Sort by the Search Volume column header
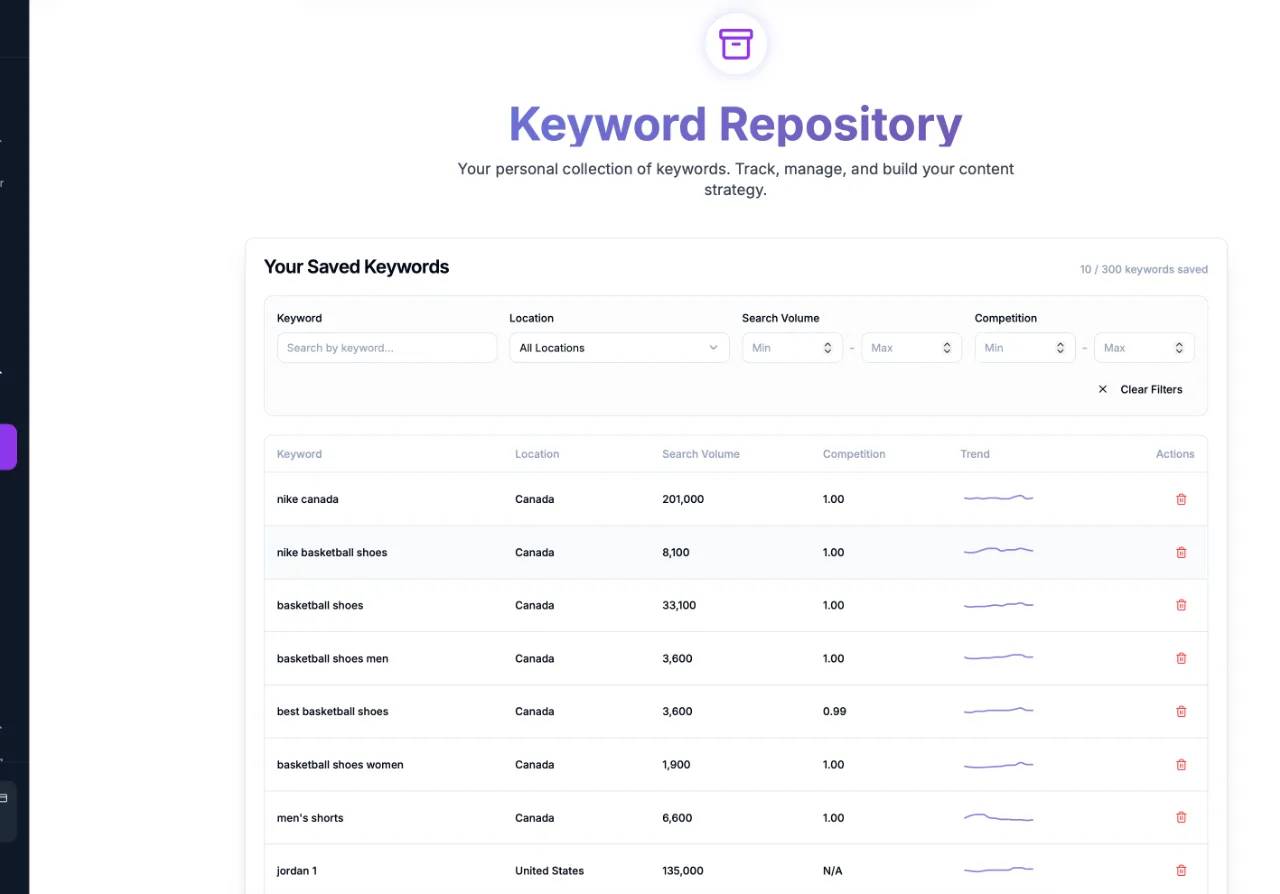 click(x=701, y=454)
